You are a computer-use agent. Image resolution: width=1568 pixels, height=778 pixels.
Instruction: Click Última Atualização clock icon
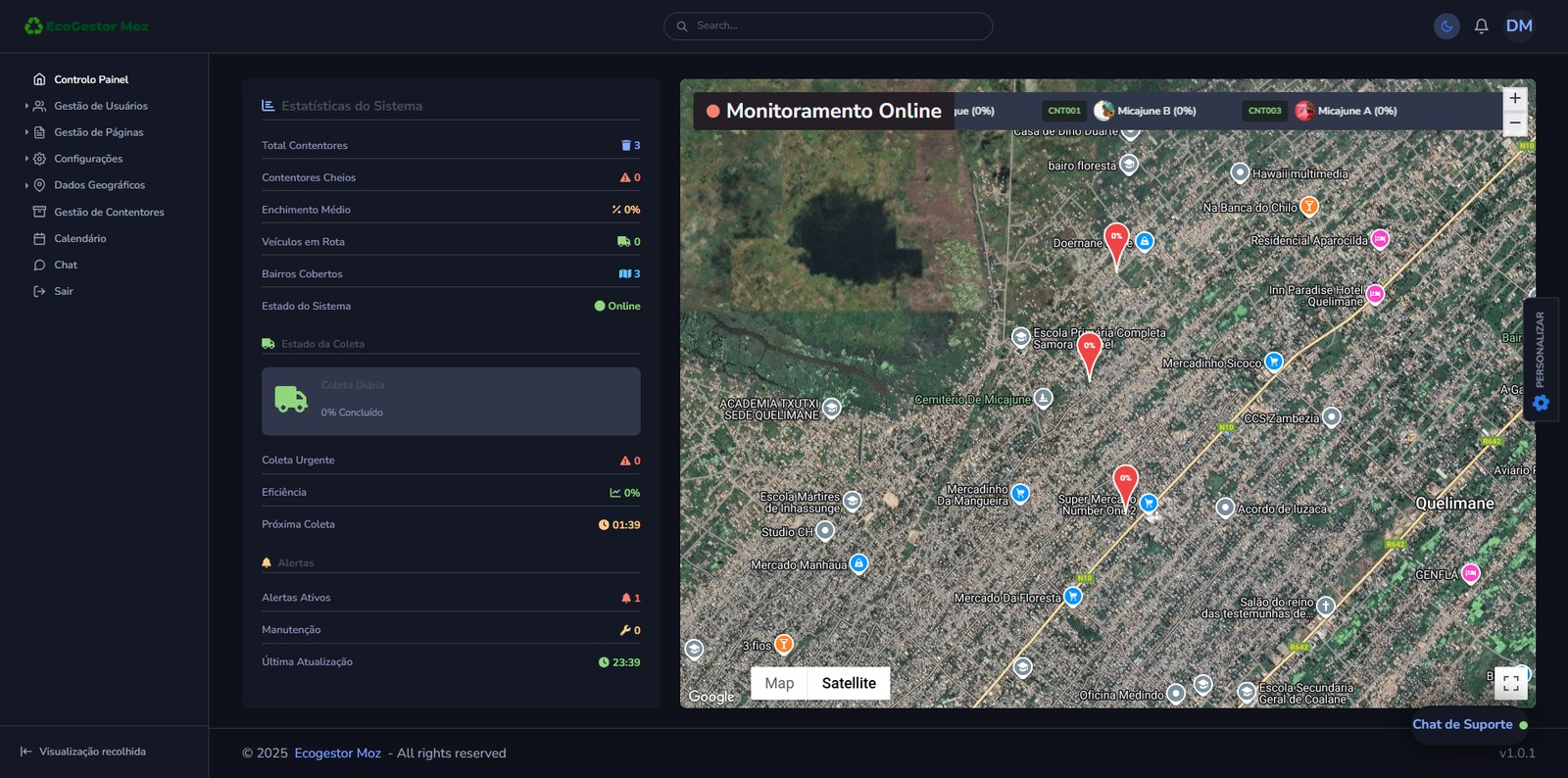tap(604, 662)
